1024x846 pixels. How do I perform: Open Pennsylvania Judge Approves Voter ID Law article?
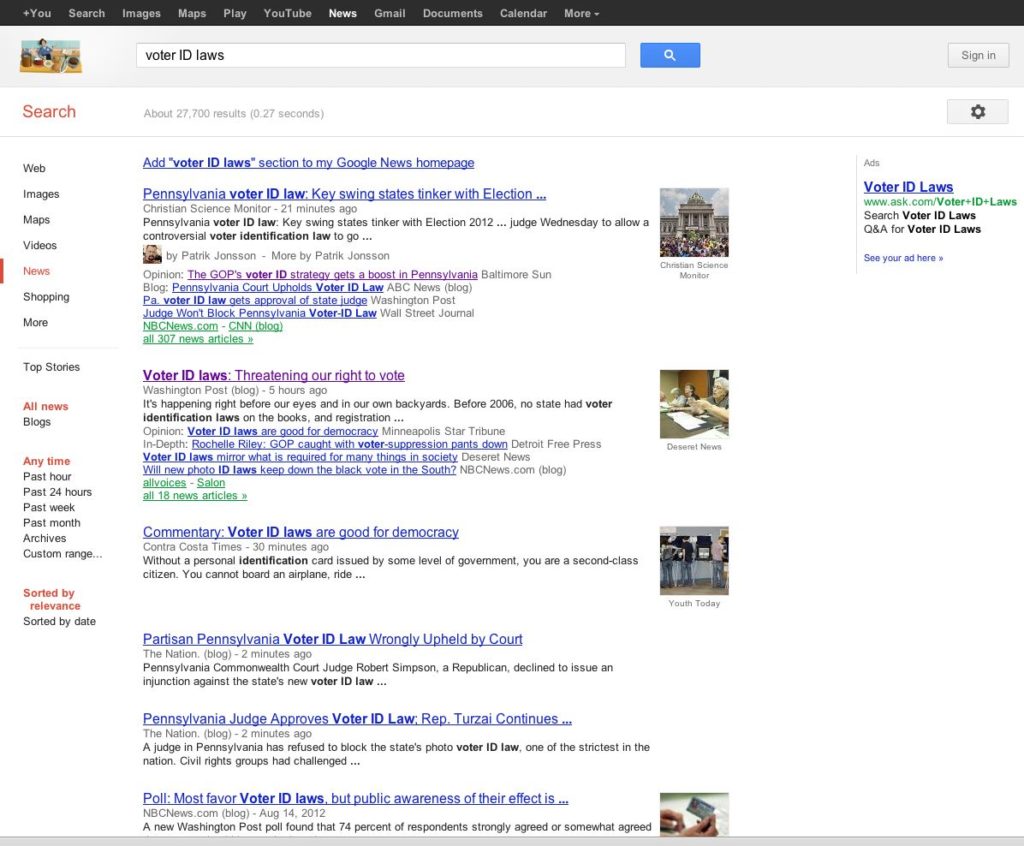[x=357, y=719]
